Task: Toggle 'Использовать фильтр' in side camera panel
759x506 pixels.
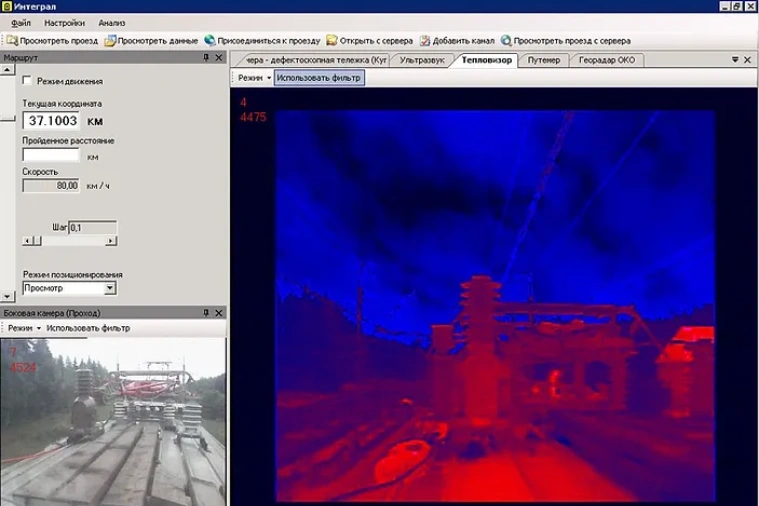Action: [88, 328]
